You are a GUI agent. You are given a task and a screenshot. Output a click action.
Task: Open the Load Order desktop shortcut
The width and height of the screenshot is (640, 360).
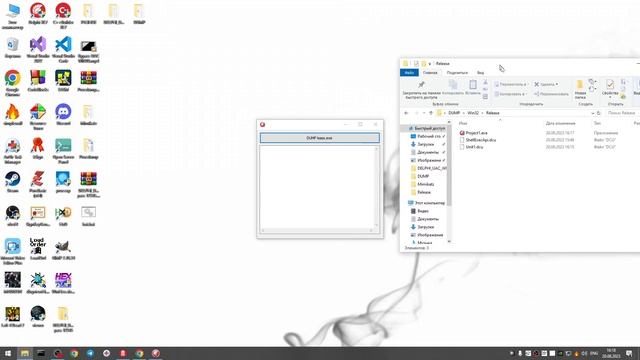point(38,249)
